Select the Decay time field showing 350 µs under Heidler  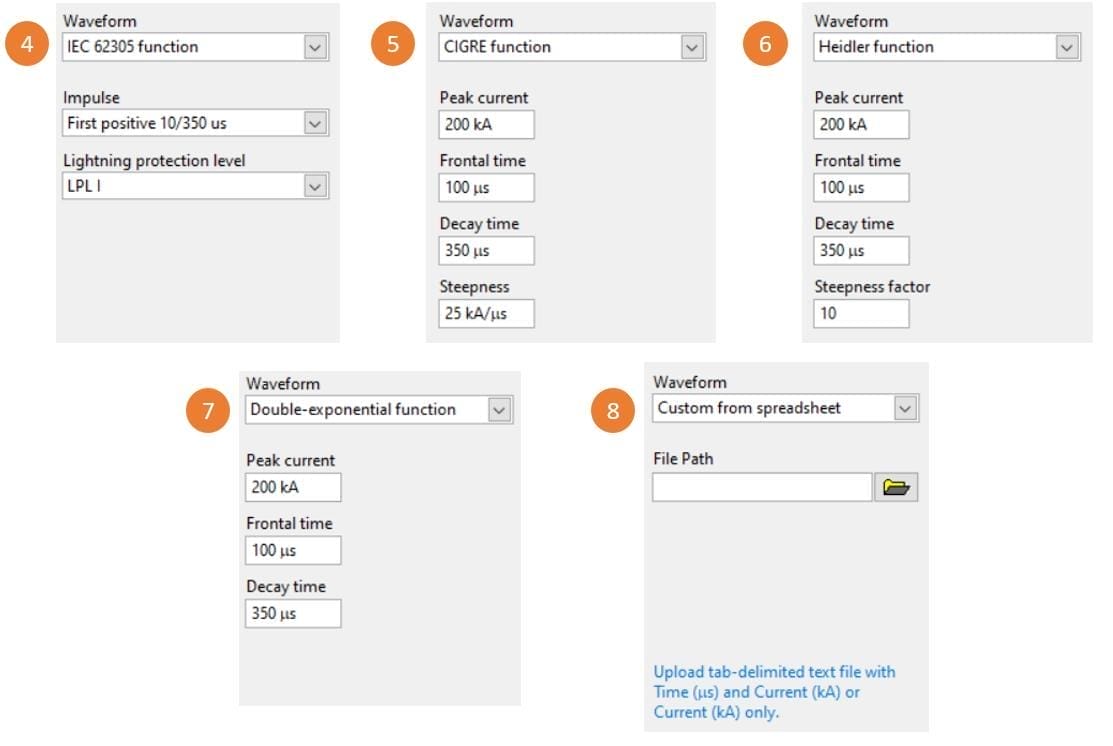coord(860,250)
